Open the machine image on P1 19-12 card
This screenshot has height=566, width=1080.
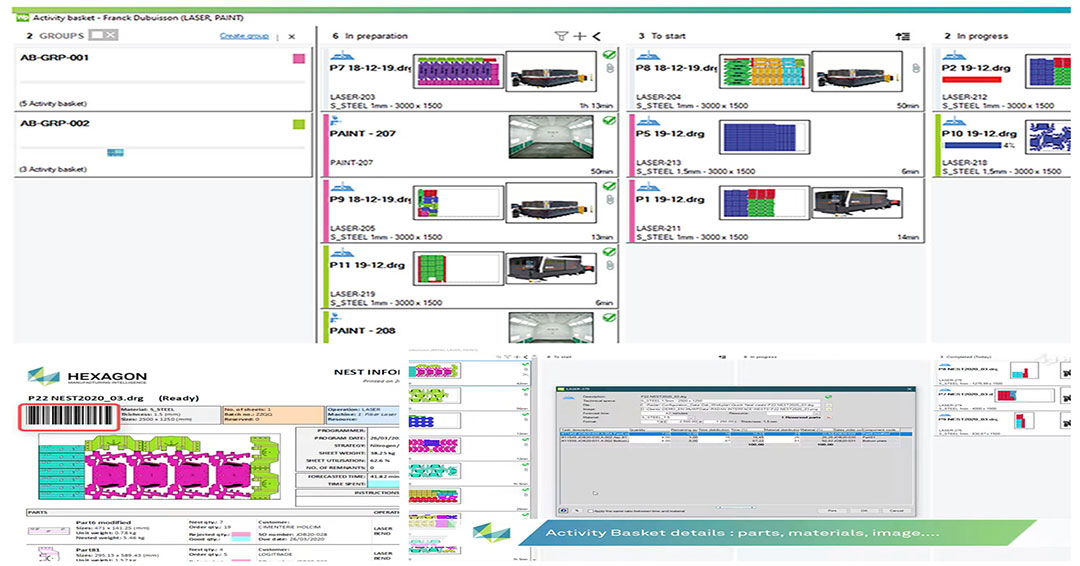(x=858, y=202)
